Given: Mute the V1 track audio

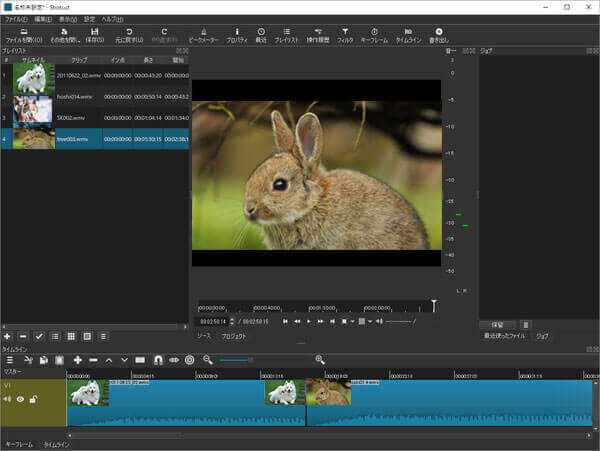Looking at the screenshot, I should pos(8,399).
